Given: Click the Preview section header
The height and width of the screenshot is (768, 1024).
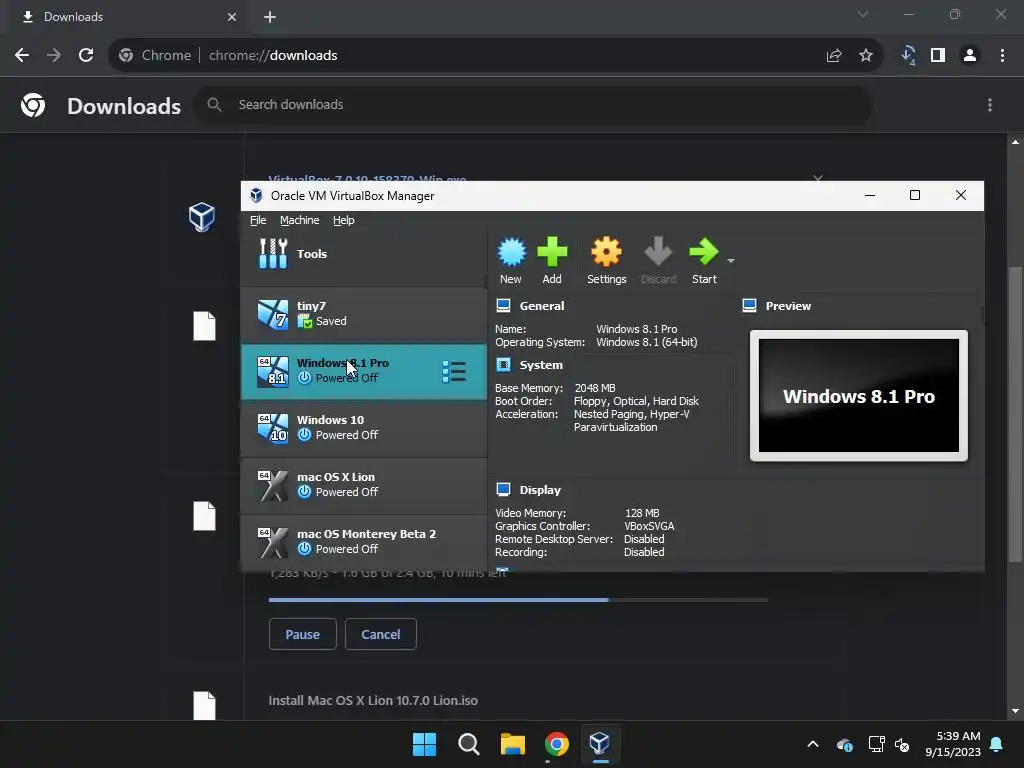Looking at the screenshot, I should (x=788, y=306).
